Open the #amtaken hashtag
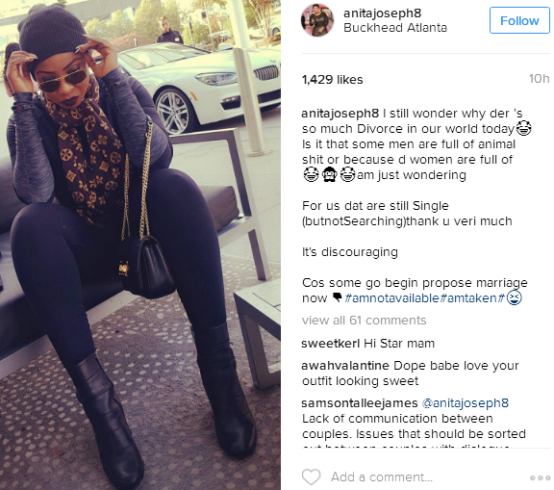This screenshot has height=490, width=554. [x=468, y=298]
